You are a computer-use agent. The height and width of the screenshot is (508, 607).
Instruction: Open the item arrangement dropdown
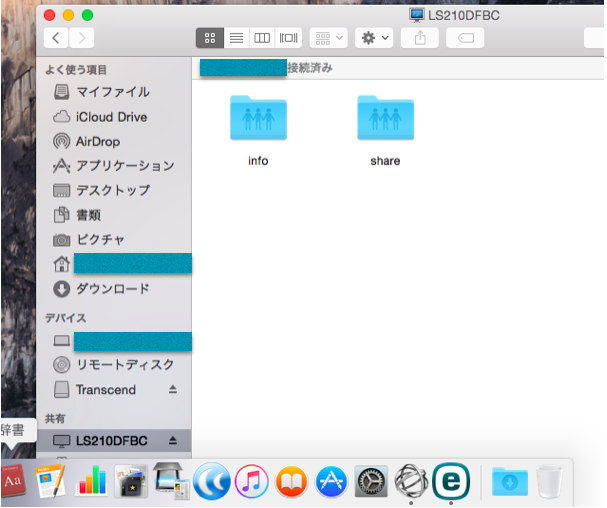(x=329, y=38)
